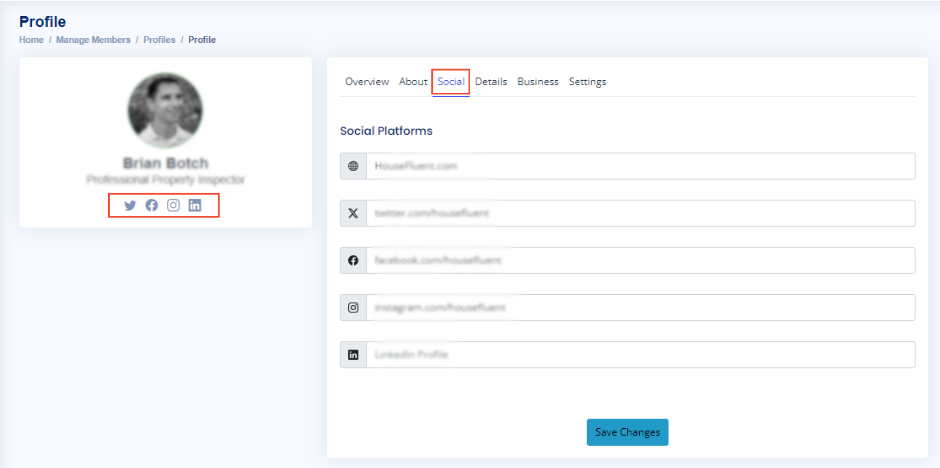This screenshot has width=940, height=468.
Task: Open Manage Members breadcrumb link
Action: pyautogui.click(x=93, y=40)
